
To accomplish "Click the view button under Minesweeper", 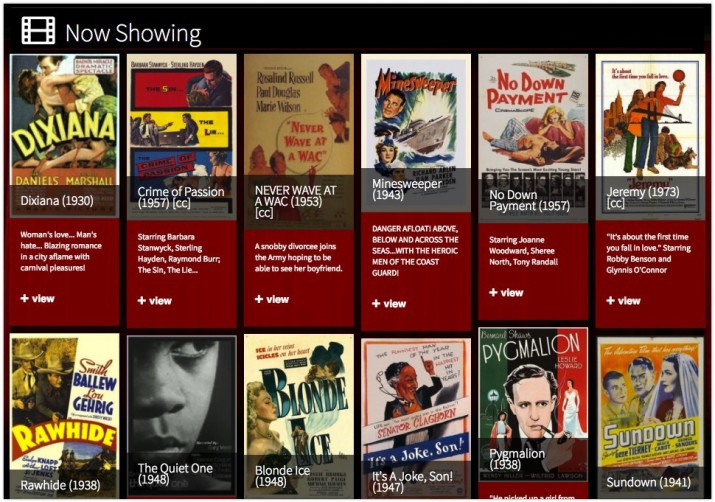I will point(389,303).
